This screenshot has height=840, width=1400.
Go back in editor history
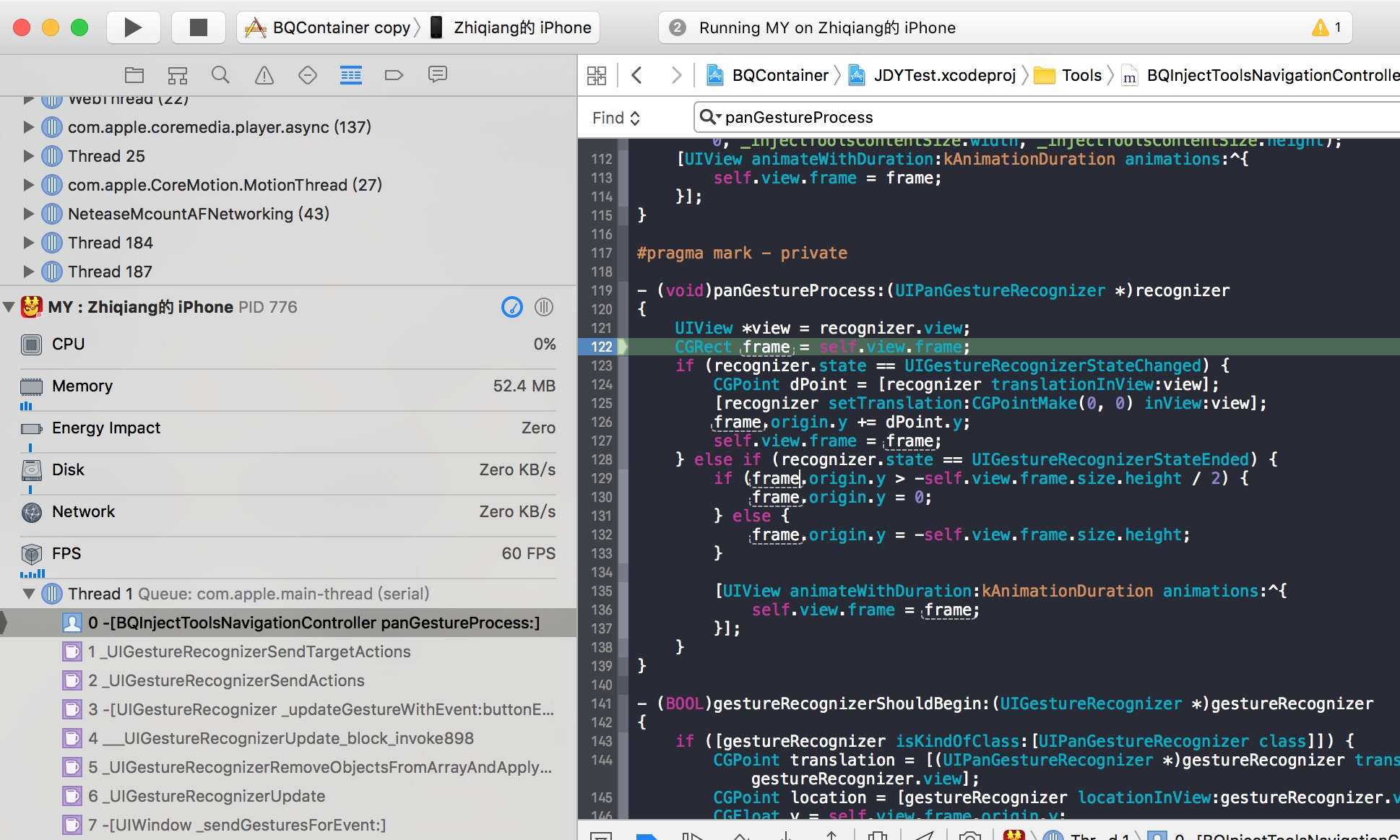point(636,75)
